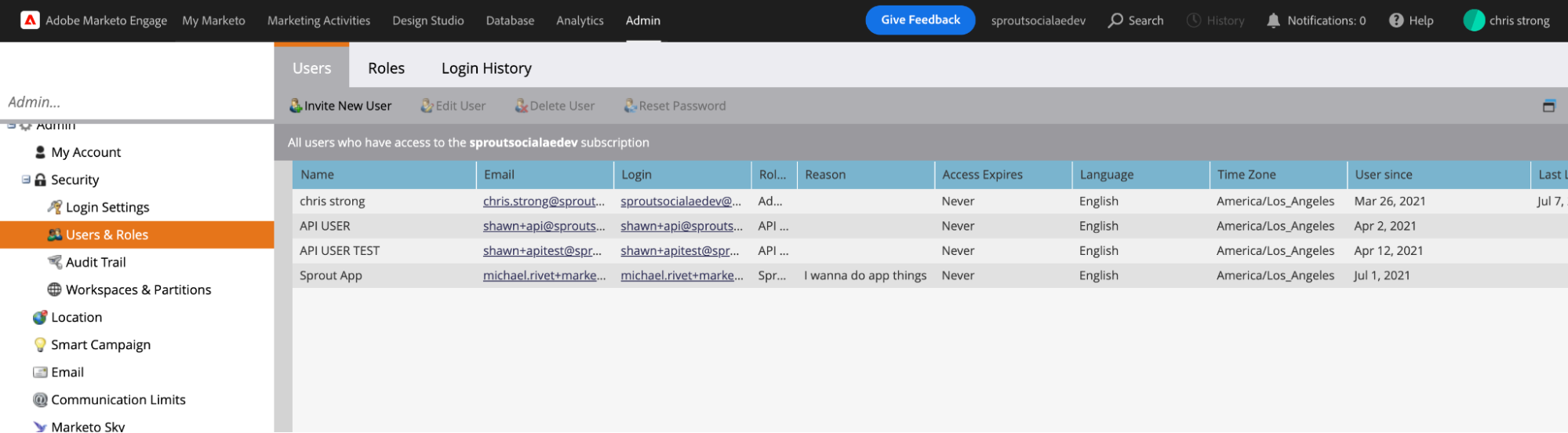Screen dimensions: 1568x433
Task: Open the Notifications bell icon
Action: pyautogui.click(x=1273, y=20)
